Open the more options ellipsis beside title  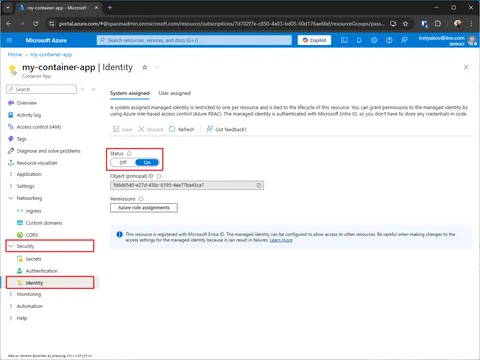(x=157, y=67)
